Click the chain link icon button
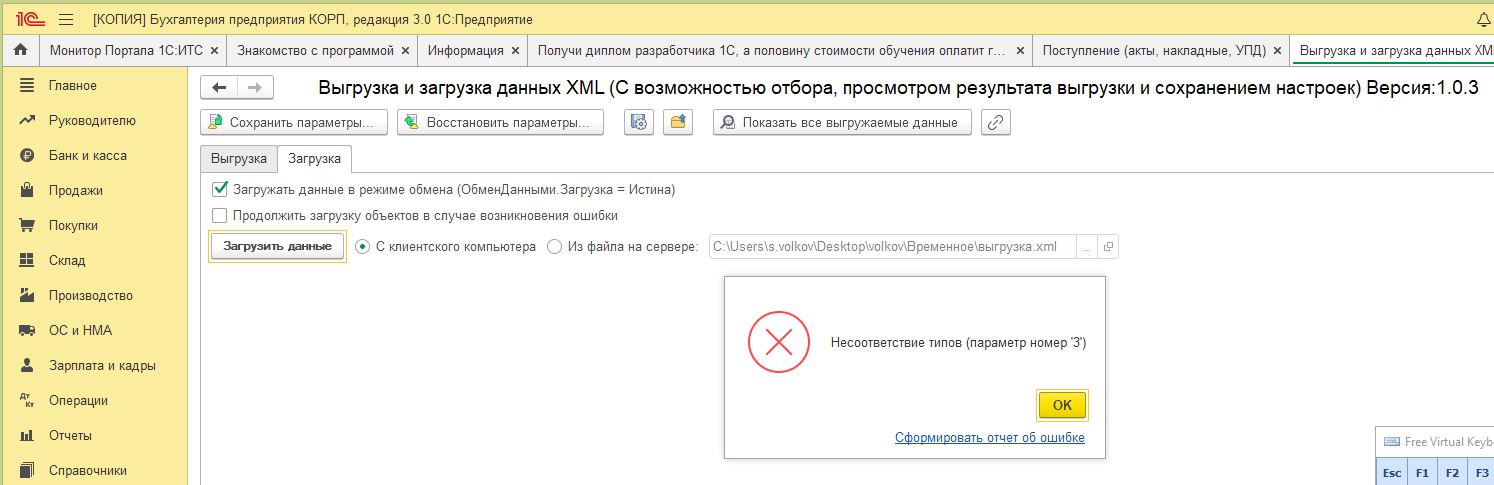1494x485 pixels. (x=996, y=123)
